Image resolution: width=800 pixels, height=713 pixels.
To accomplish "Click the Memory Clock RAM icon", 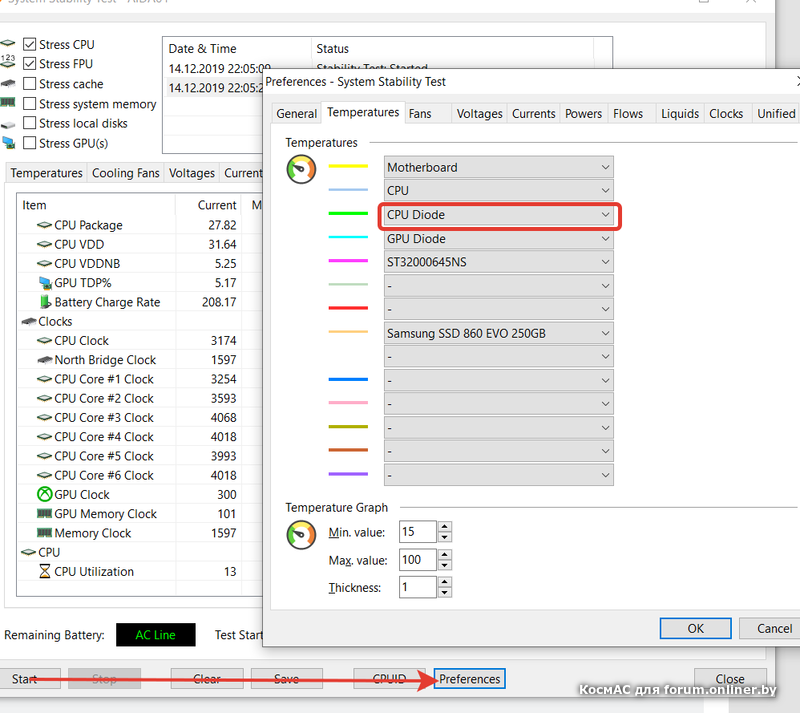I will [x=44, y=533].
